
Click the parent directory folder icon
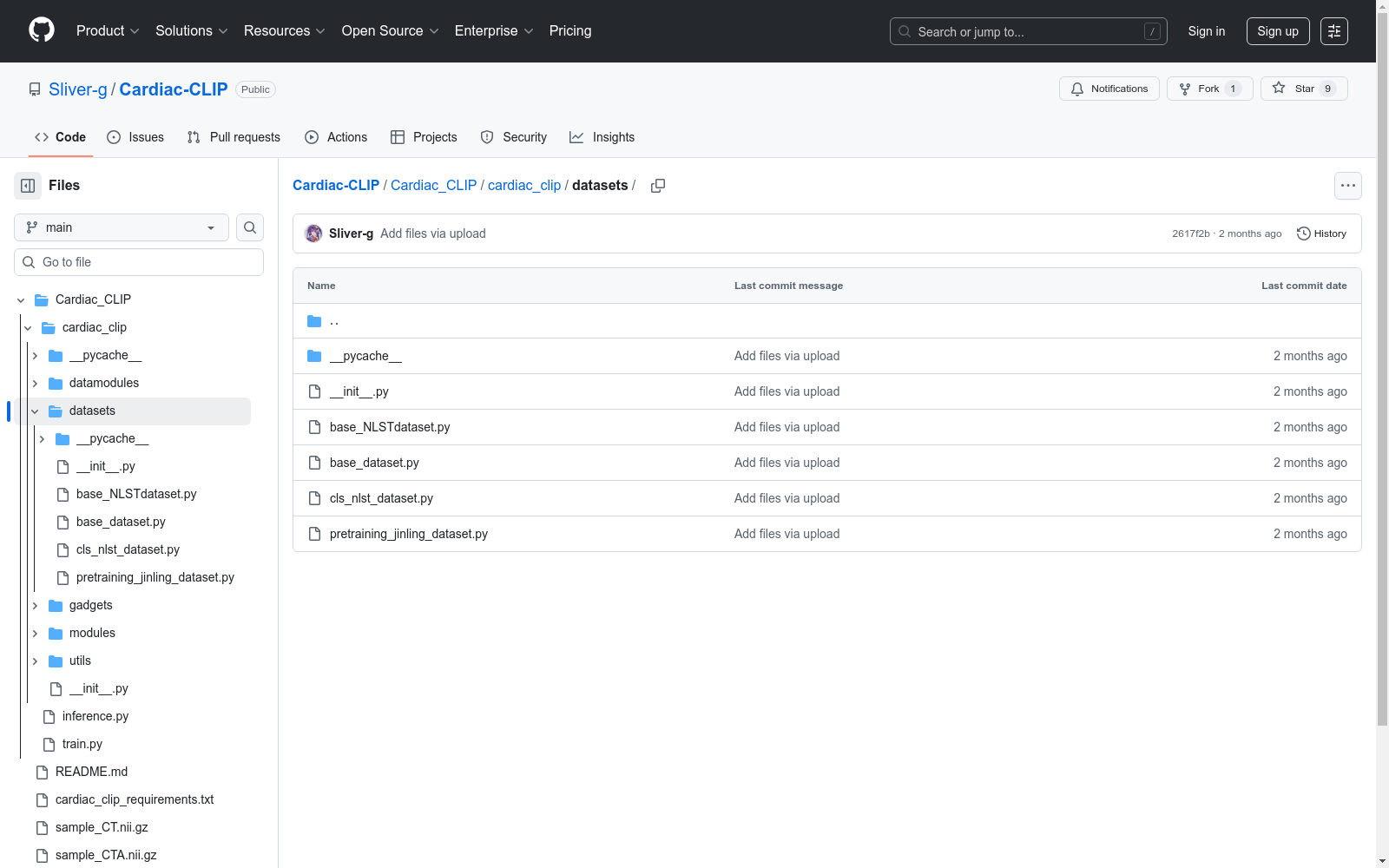coord(314,321)
